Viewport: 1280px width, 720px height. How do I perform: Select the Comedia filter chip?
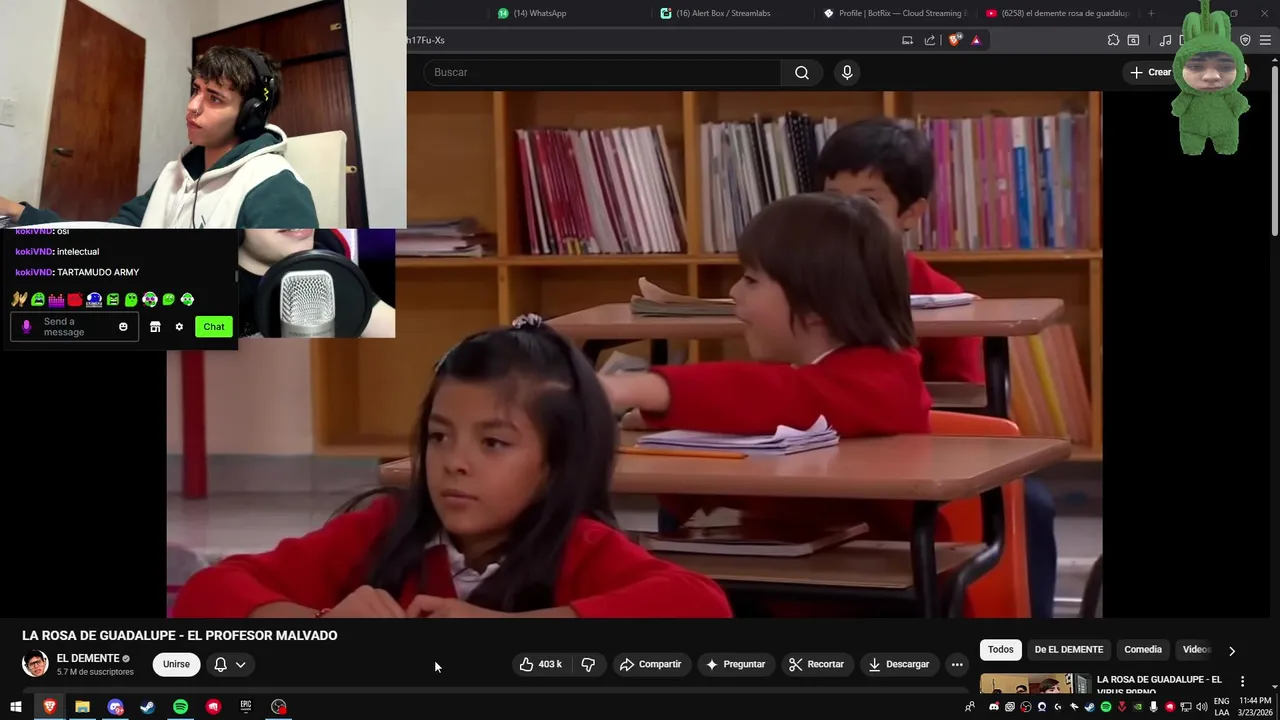(x=1143, y=649)
